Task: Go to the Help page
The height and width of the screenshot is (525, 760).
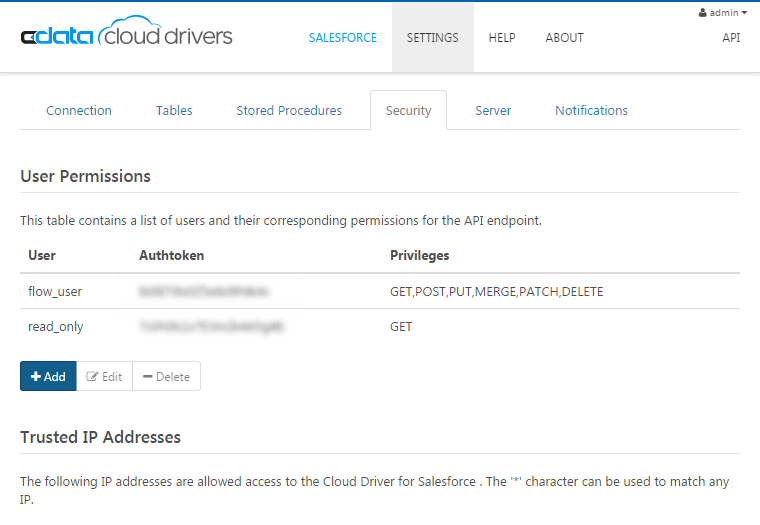Action: tap(502, 38)
